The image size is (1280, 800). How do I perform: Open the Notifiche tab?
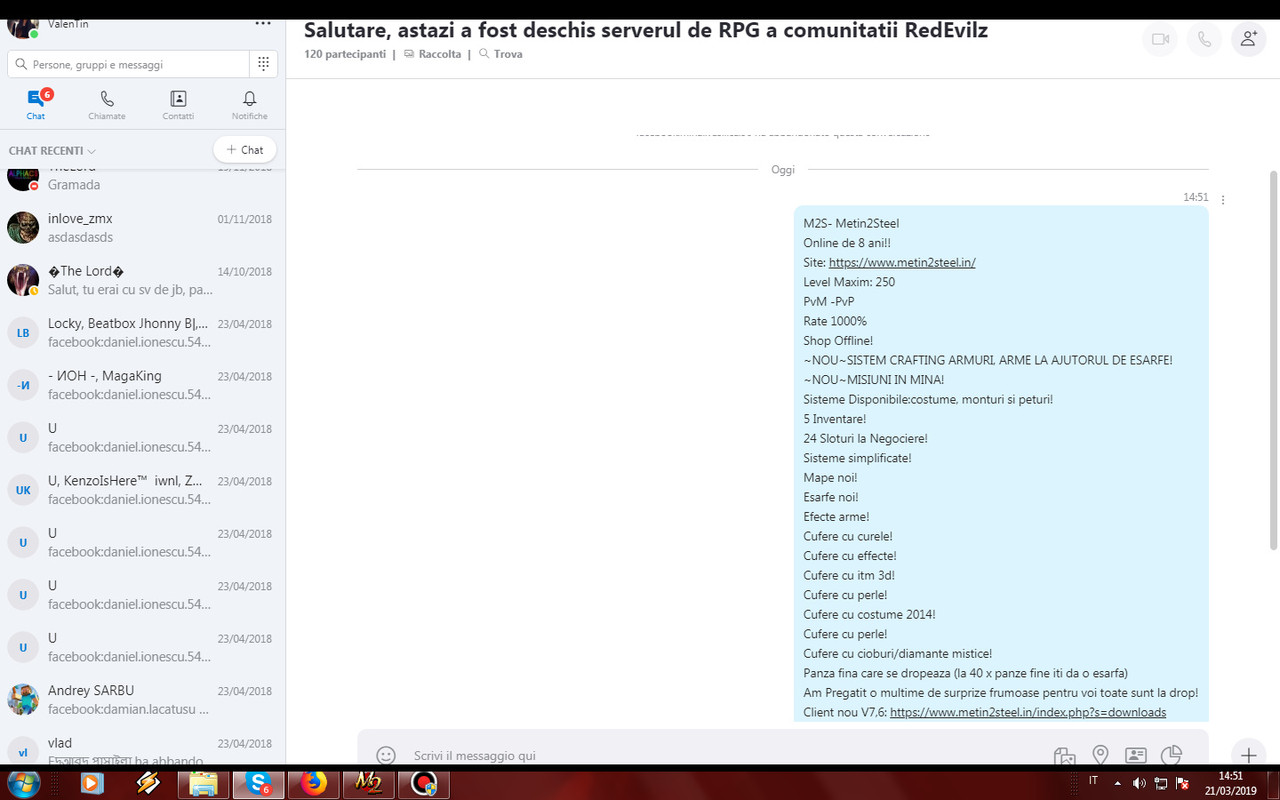coord(250,104)
